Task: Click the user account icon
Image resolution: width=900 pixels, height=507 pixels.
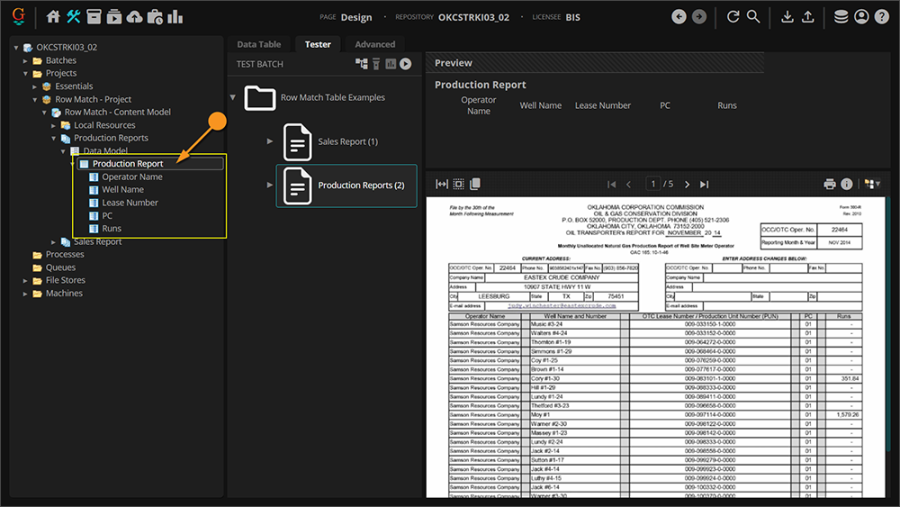Action: [861, 17]
